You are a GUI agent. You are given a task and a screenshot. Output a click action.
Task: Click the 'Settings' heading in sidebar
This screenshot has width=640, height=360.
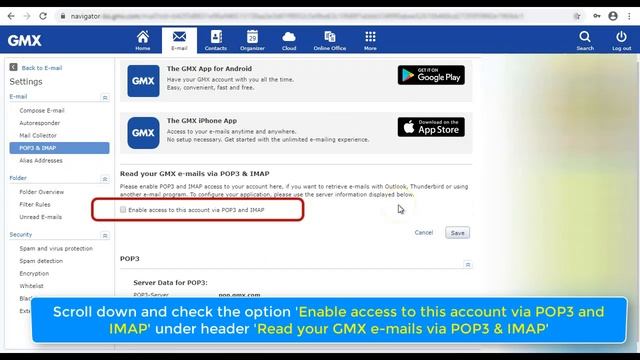click(x=26, y=82)
